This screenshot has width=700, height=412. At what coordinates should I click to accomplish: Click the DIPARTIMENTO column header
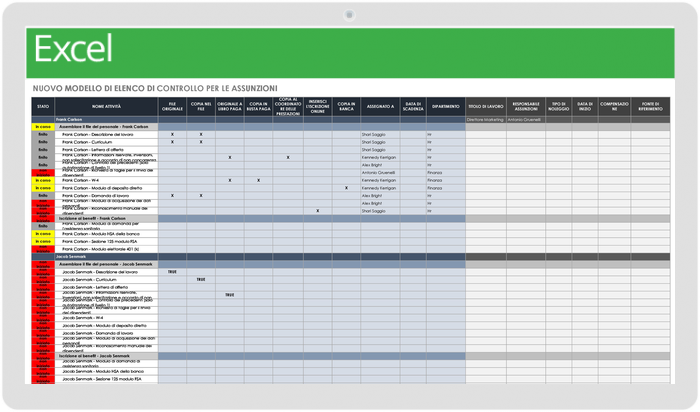446,107
